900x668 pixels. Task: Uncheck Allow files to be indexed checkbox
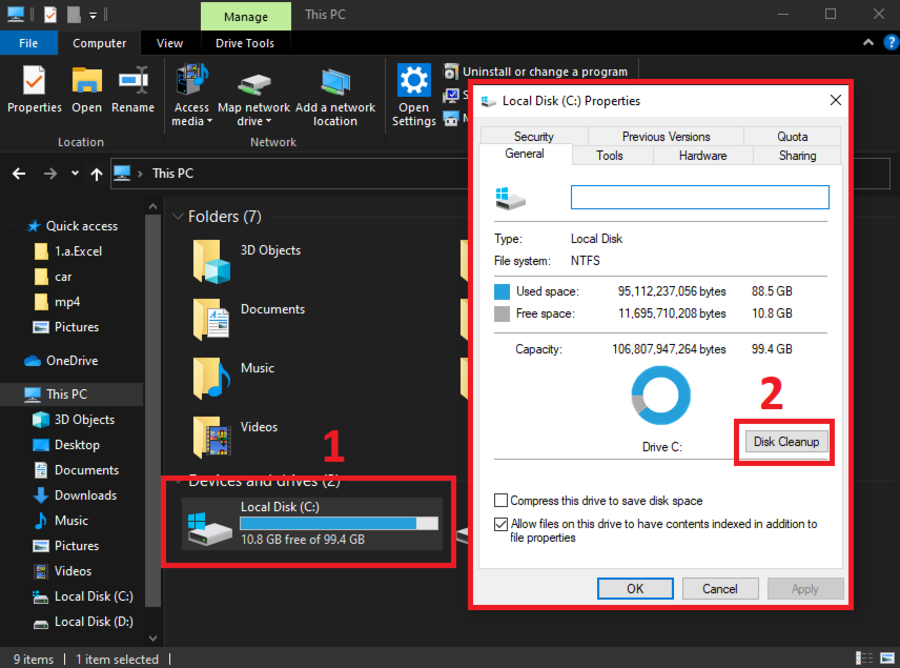[501, 524]
